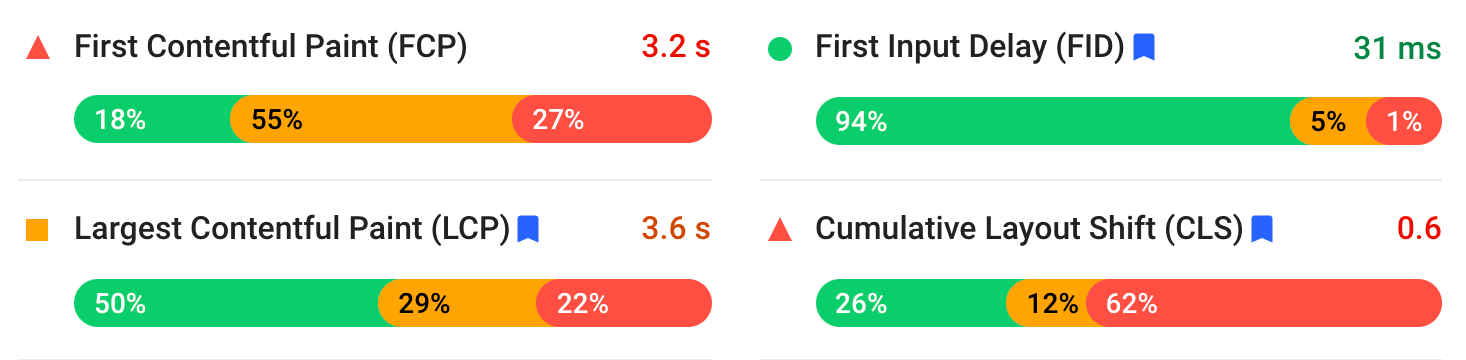Open the First Input Delay (FID) label
The width and height of the screenshot is (1466, 360).
point(970,47)
